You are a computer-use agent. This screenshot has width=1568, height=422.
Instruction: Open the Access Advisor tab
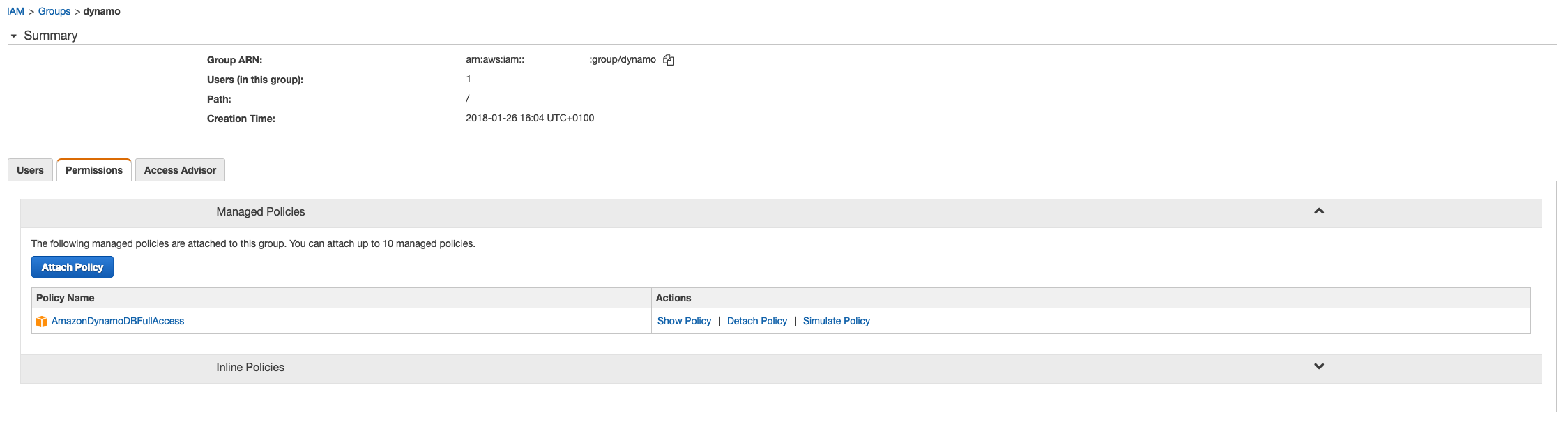pyautogui.click(x=180, y=170)
